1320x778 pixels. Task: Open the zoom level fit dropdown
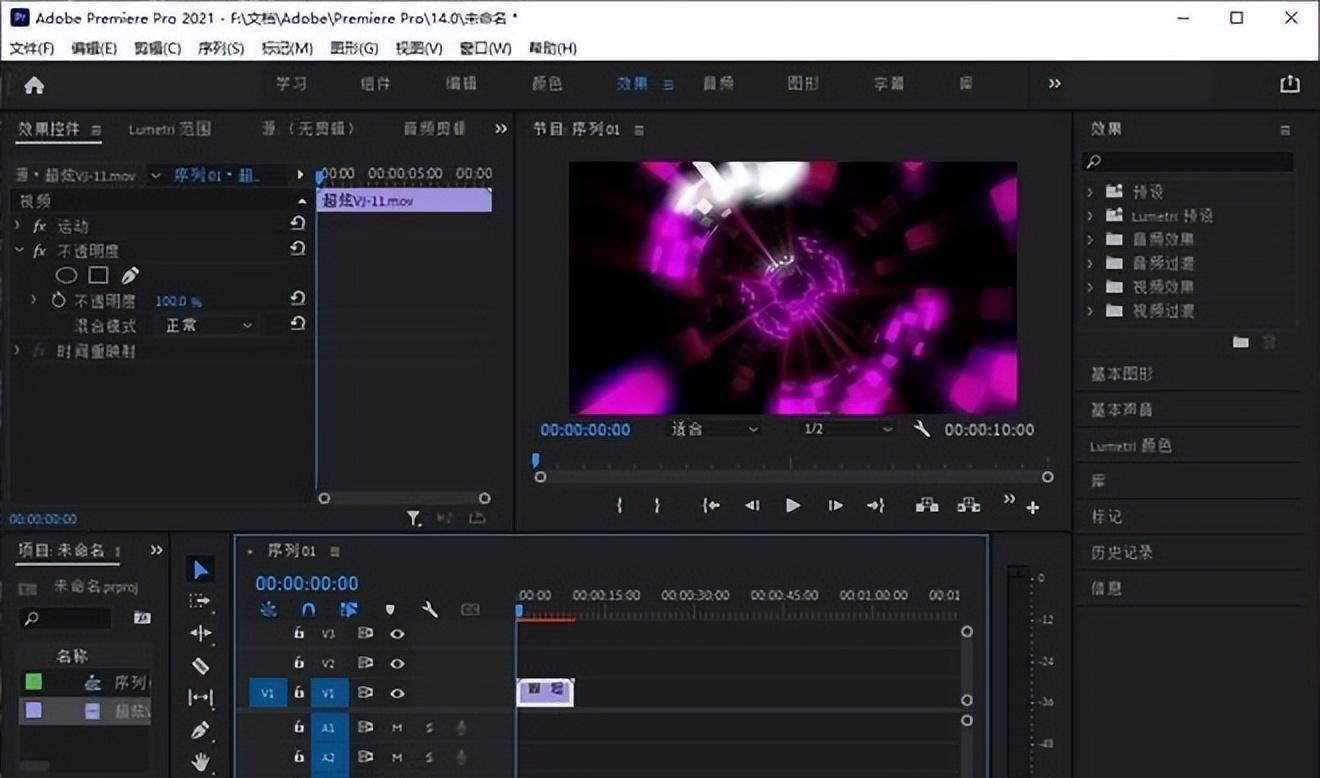pyautogui.click(x=715, y=429)
